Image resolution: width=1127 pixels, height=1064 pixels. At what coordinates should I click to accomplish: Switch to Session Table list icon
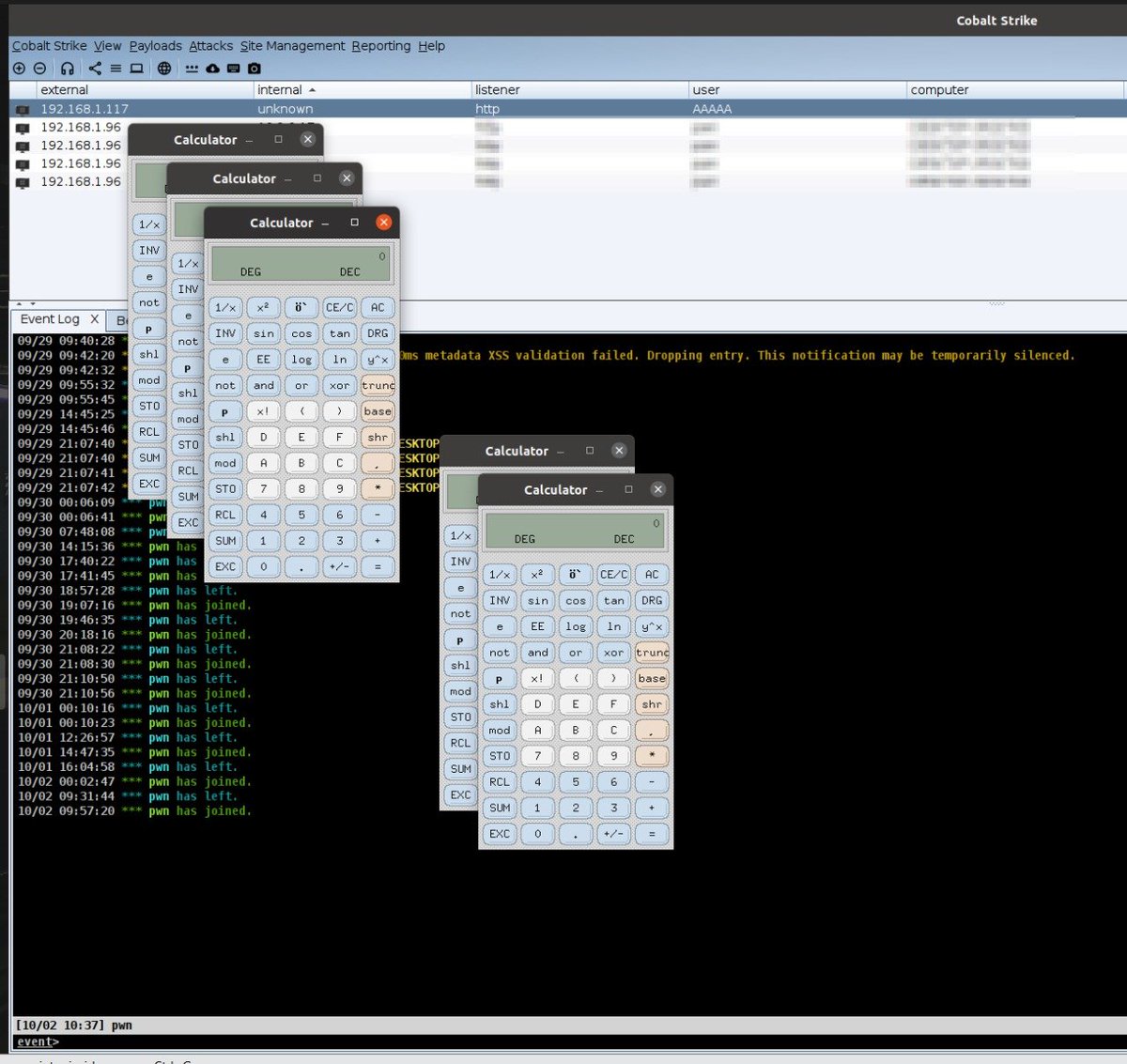[x=116, y=69]
